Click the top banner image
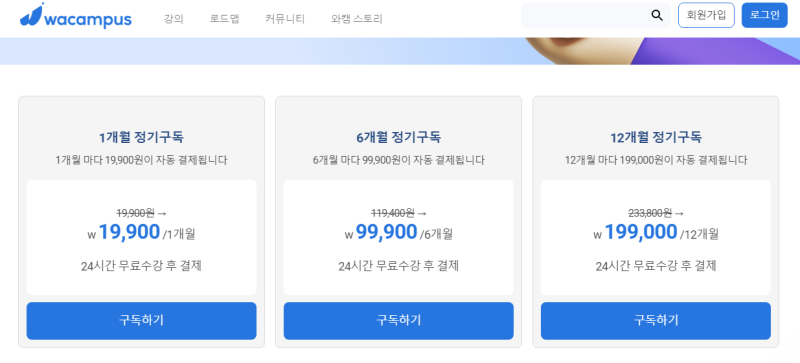 coord(400,51)
